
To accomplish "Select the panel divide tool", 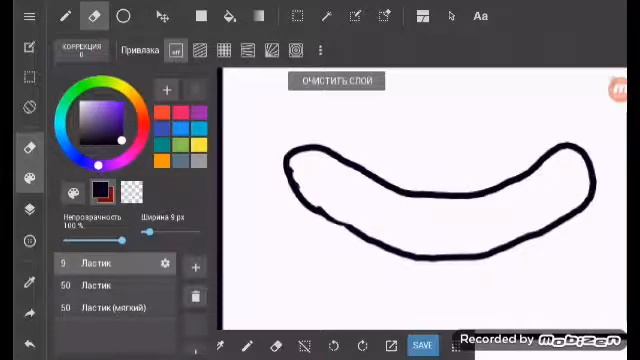I will pos(422,16).
